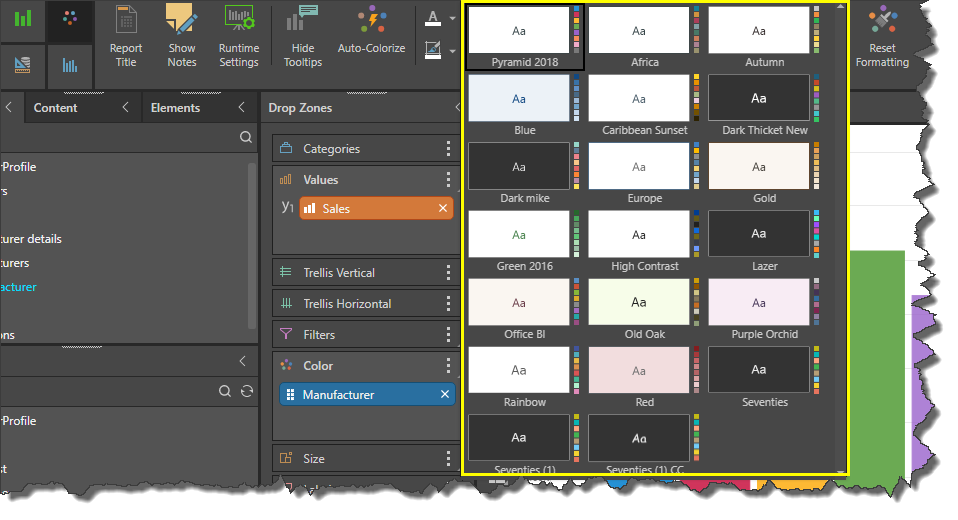Click the Trellis Horizontal drop zone
The image size is (958, 520).
(x=348, y=304)
